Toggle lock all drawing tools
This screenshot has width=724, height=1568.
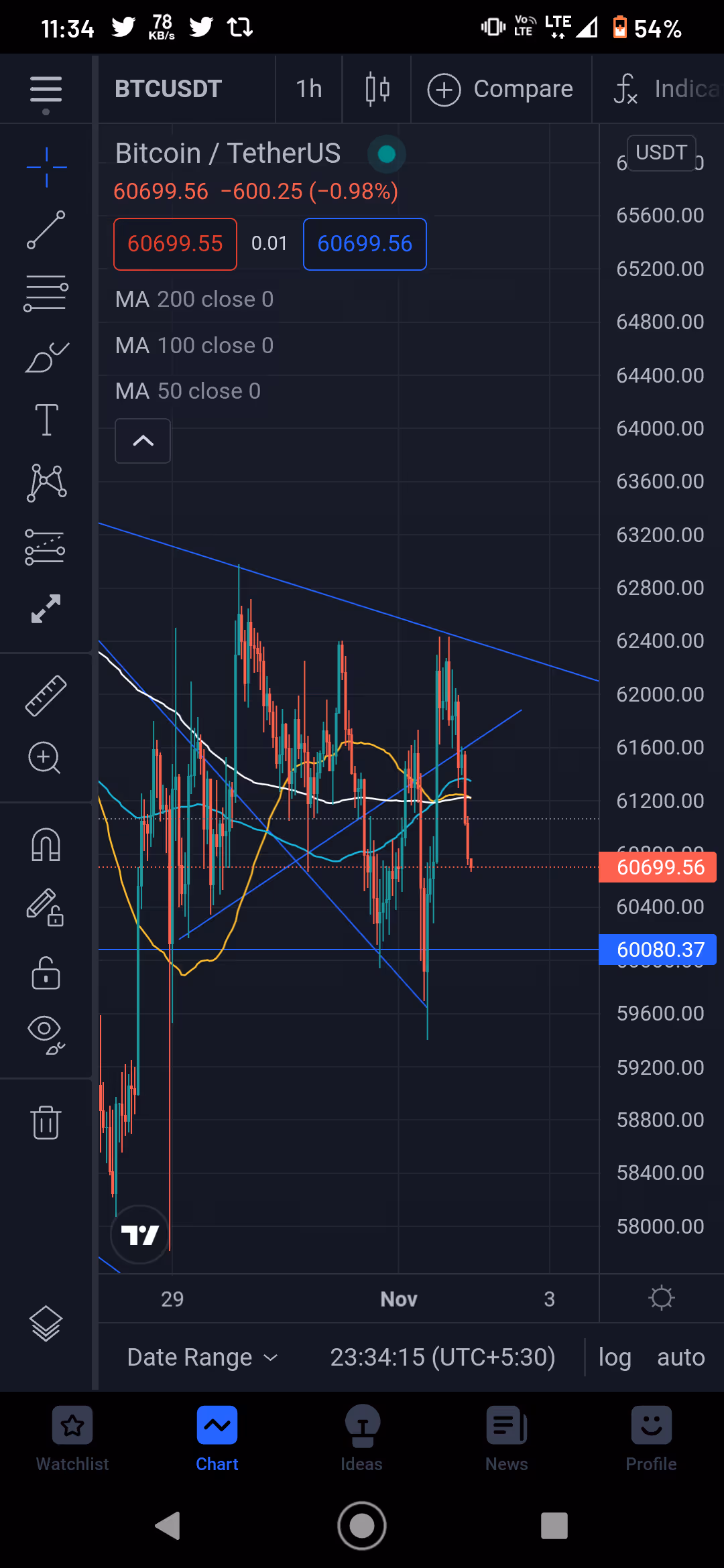(x=46, y=973)
